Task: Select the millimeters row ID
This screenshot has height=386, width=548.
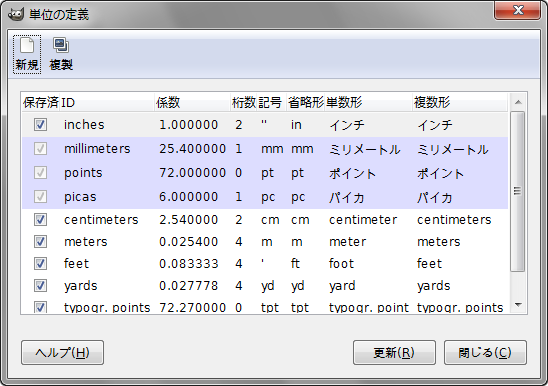Action: [97, 149]
